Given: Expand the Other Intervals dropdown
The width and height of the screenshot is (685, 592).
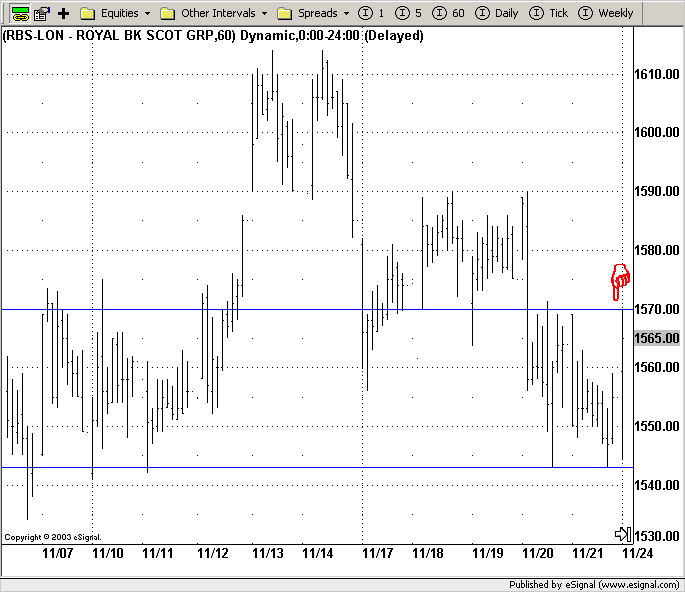Looking at the screenshot, I should point(214,14).
